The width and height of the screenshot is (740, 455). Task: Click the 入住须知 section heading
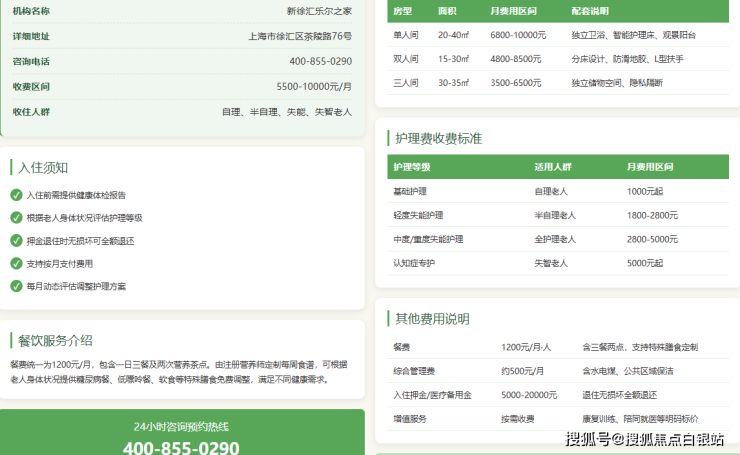tap(43, 168)
